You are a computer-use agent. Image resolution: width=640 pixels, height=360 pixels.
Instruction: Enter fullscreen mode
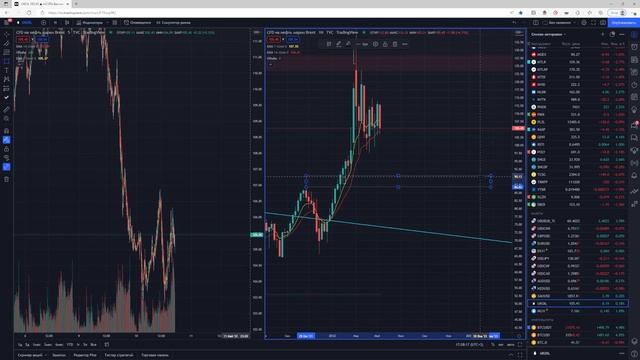(x=593, y=23)
